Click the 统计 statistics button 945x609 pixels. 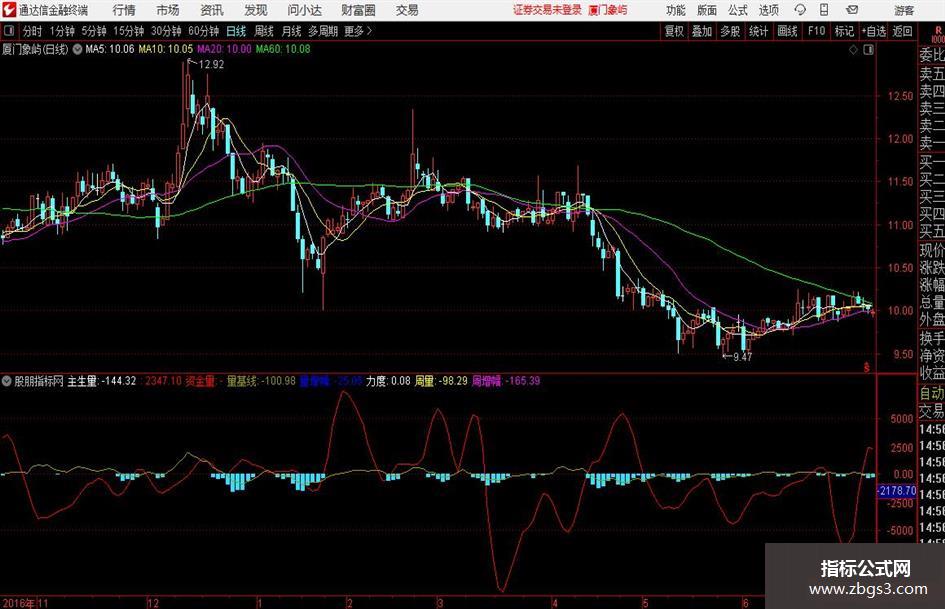(x=759, y=31)
